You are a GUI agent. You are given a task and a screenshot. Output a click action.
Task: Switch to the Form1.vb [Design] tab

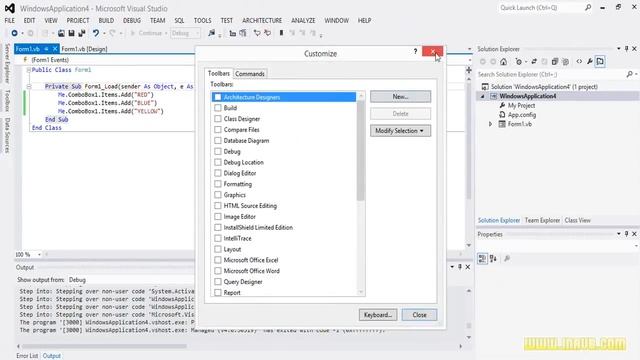tap(84, 49)
